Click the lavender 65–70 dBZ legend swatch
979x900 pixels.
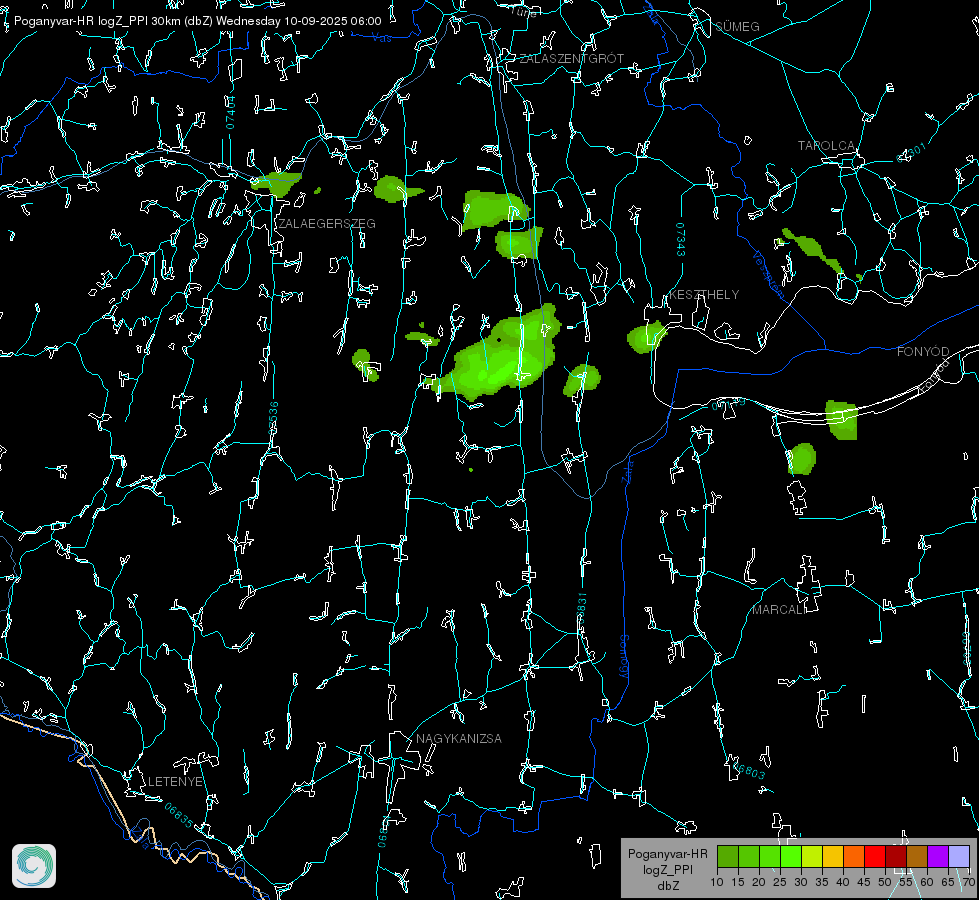[958, 857]
